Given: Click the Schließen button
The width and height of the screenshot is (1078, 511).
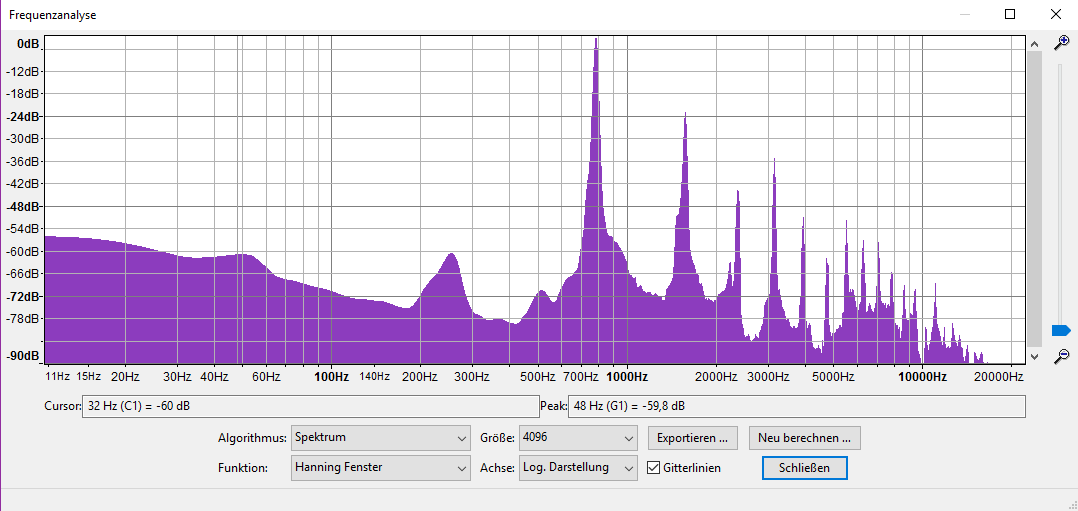Looking at the screenshot, I should coord(804,468).
